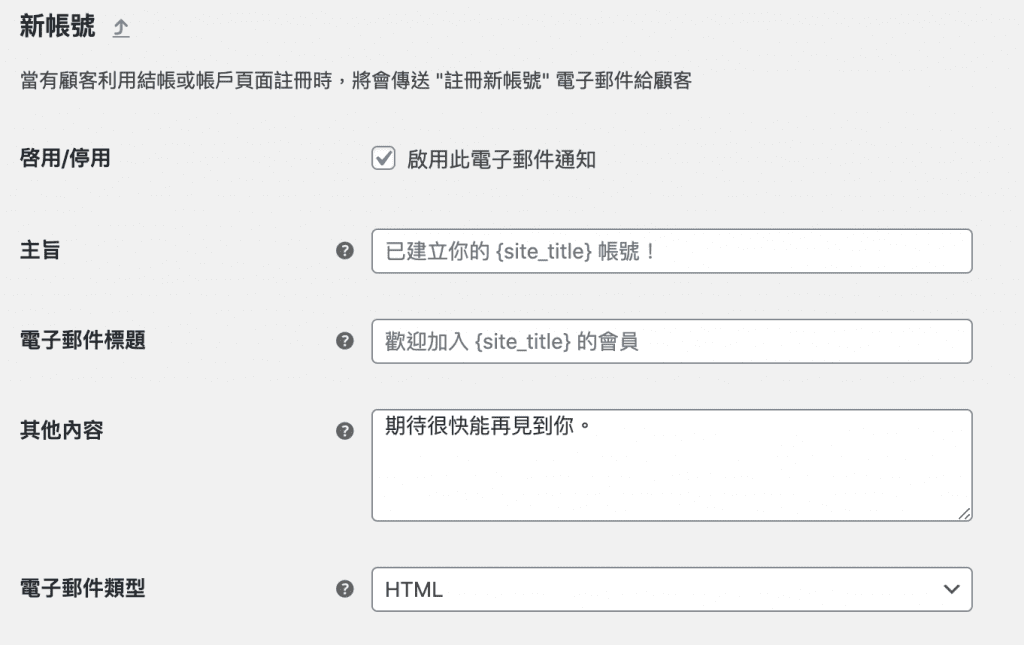Expand the email type selection list
Image resolution: width=1024 pixels, height=645 pixels.
(x=670, y=590)
